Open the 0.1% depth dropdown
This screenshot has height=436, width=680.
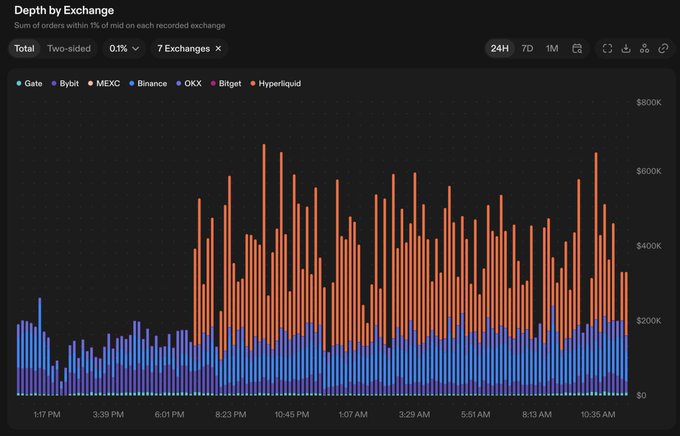pyautogui.click(x=124, y=49)
